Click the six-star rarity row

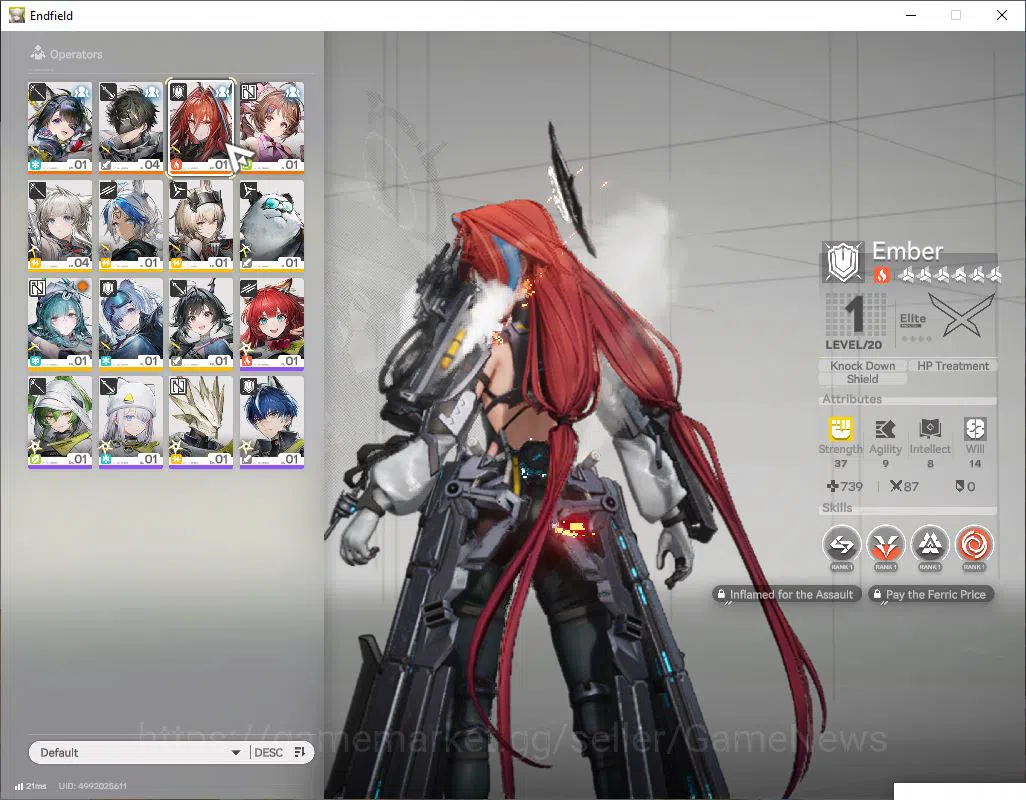tap(949, 275)
